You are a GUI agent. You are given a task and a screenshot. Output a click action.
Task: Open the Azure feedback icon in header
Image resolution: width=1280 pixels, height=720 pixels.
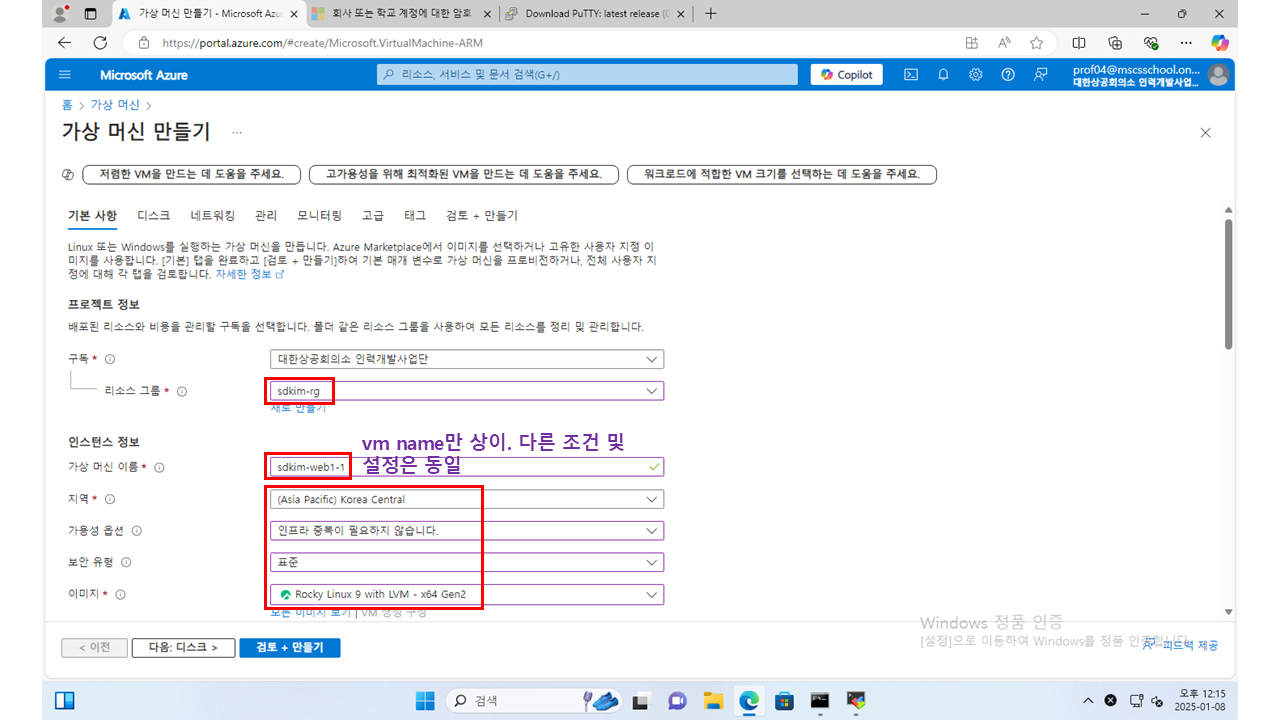point(1041,75)
